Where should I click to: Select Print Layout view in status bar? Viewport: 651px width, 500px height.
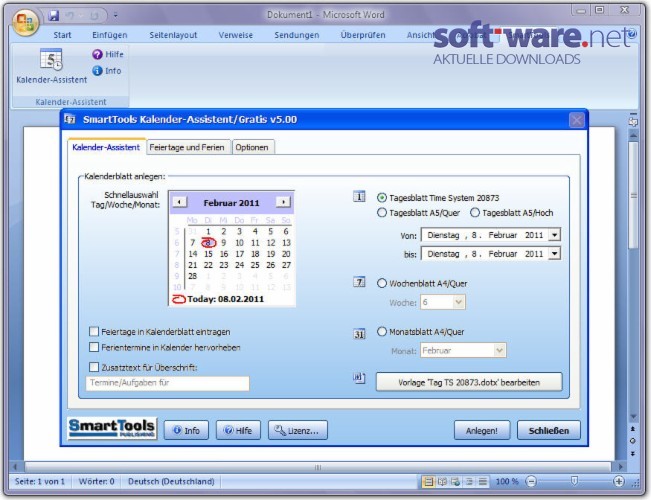[x=428, y=481]
